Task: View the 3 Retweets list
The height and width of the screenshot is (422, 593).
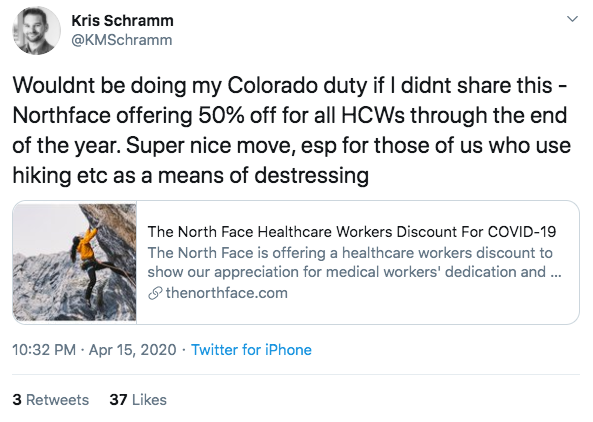Action: (50, 400)
